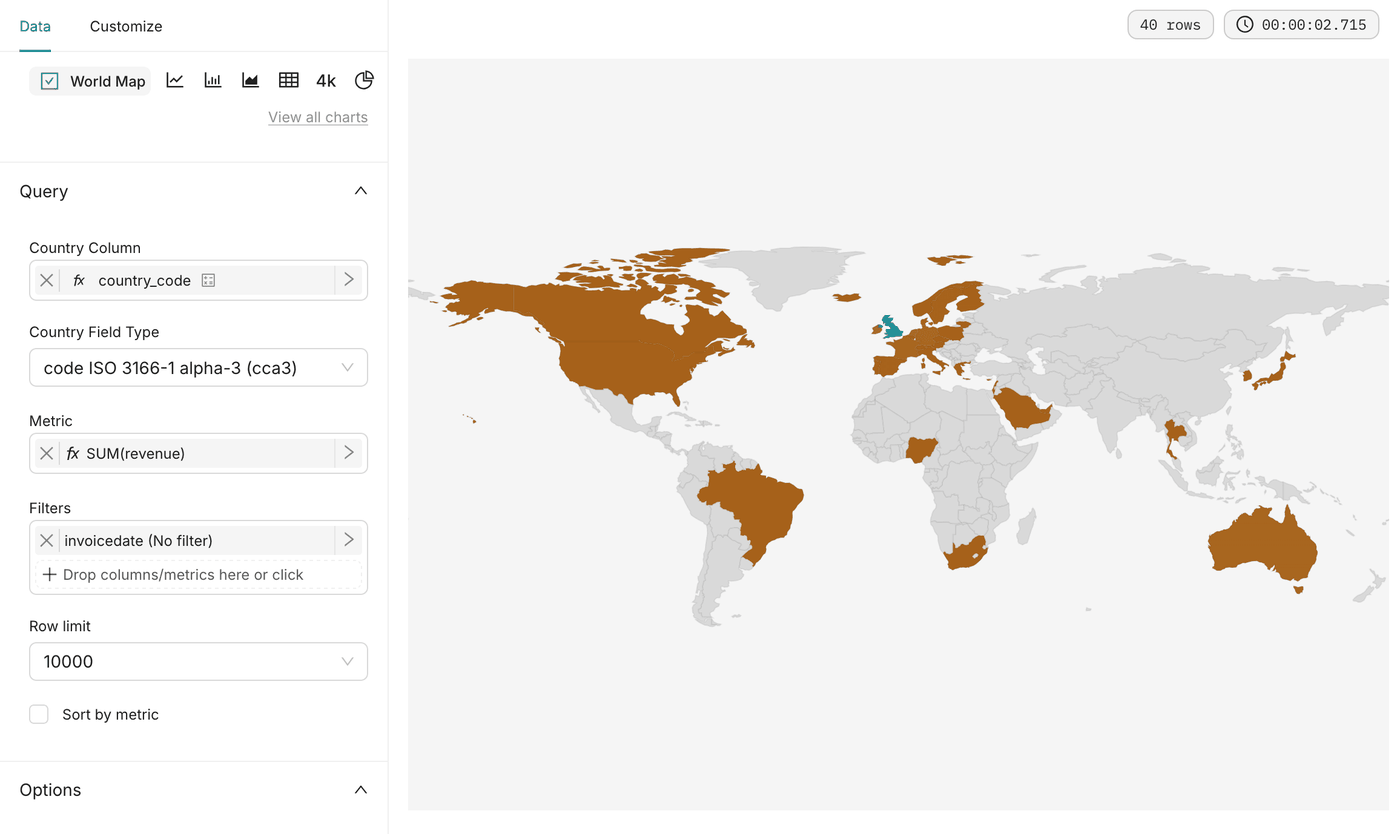Select the table chart icon
1400x834 pixels.
[x=288, y=80]
